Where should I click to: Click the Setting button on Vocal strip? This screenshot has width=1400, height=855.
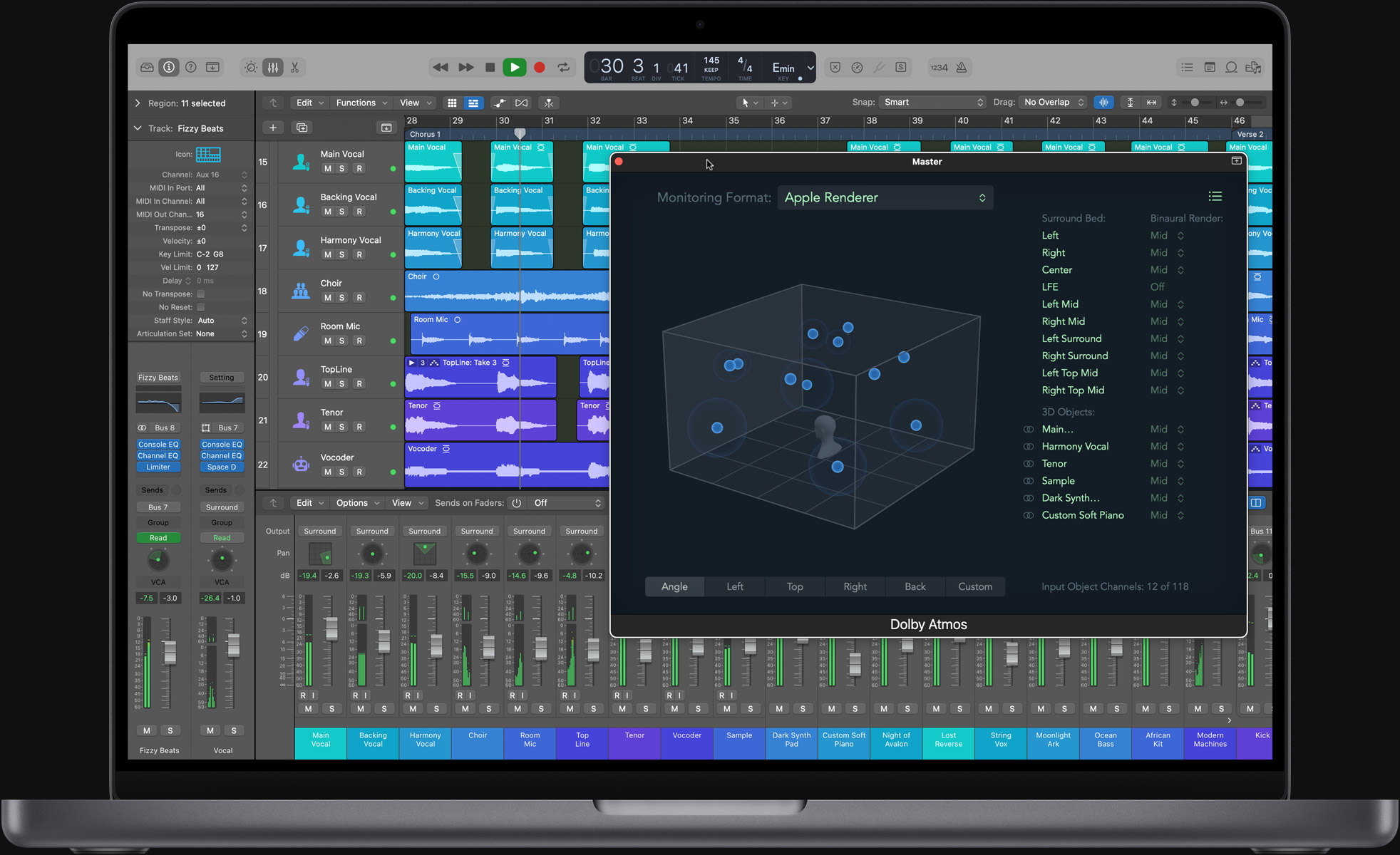(x=222, y=378)
